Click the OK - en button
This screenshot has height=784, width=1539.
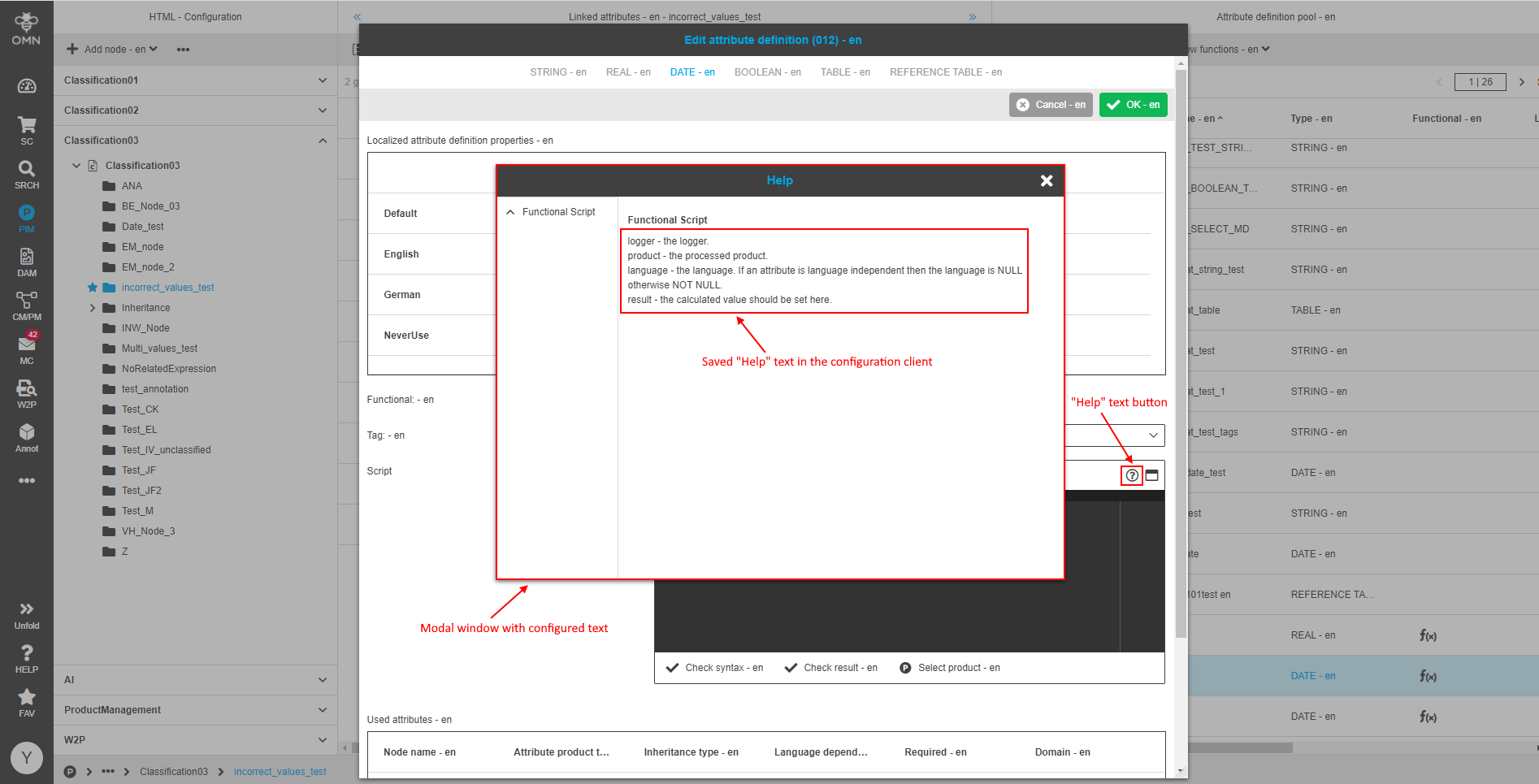point(1133,104)
